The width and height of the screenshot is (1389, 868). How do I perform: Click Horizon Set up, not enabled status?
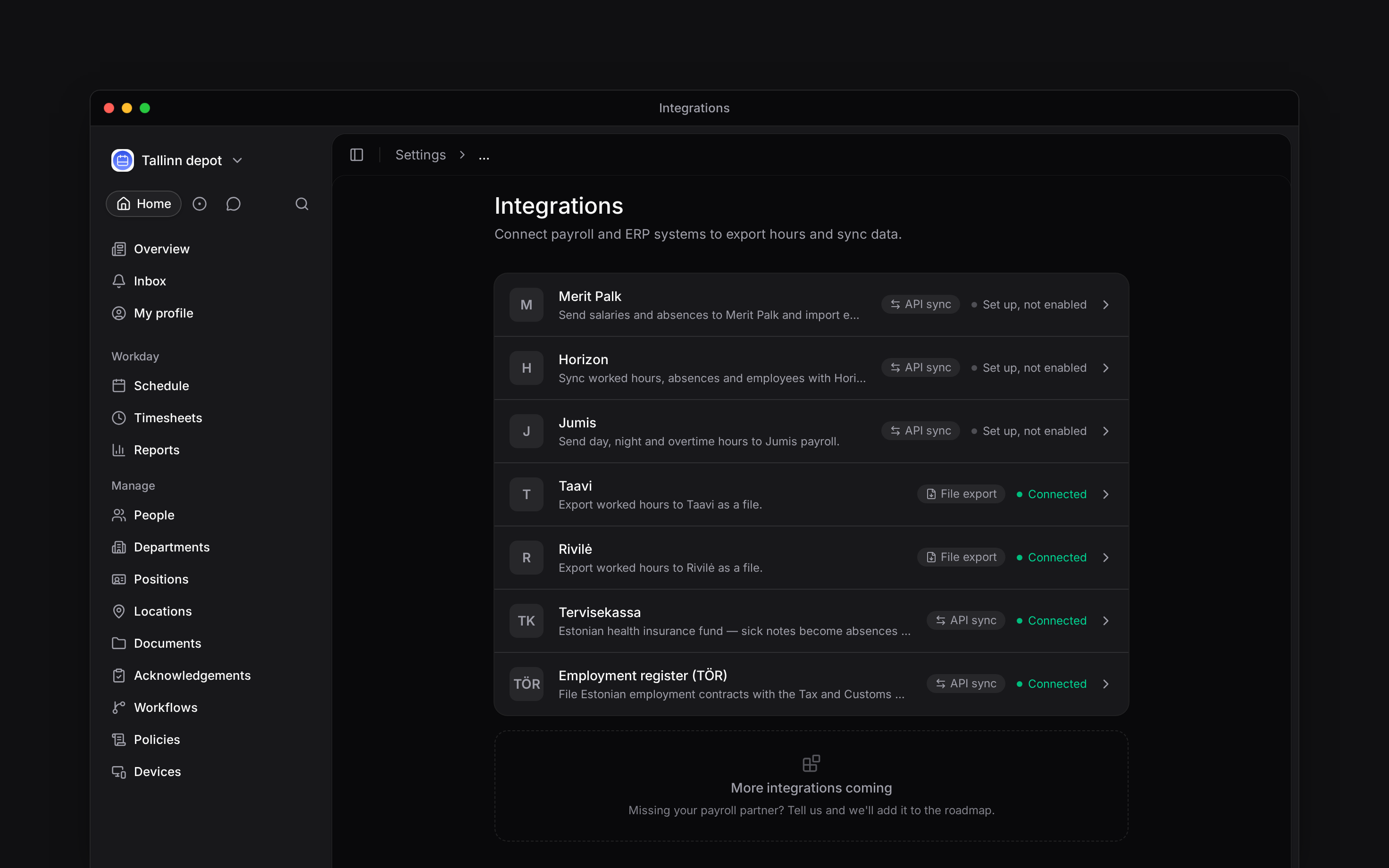click(x=1029, y=368)
